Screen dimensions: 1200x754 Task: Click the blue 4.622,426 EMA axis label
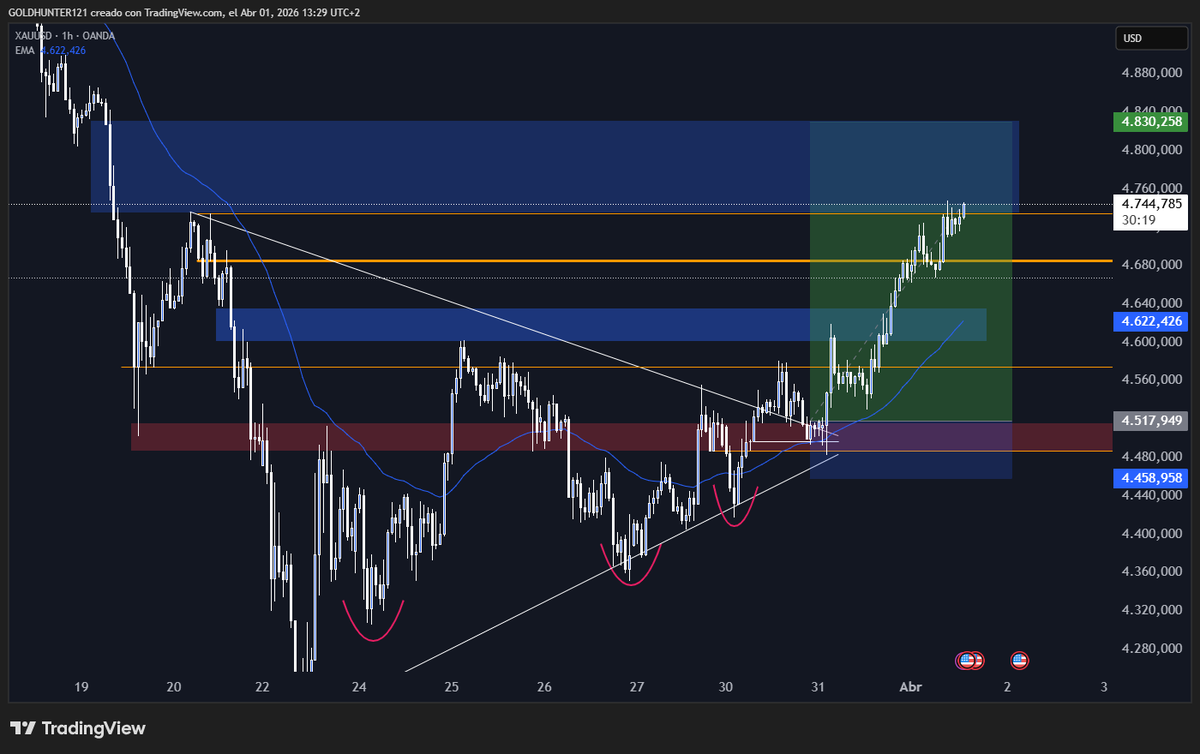tap(1150, 321)
